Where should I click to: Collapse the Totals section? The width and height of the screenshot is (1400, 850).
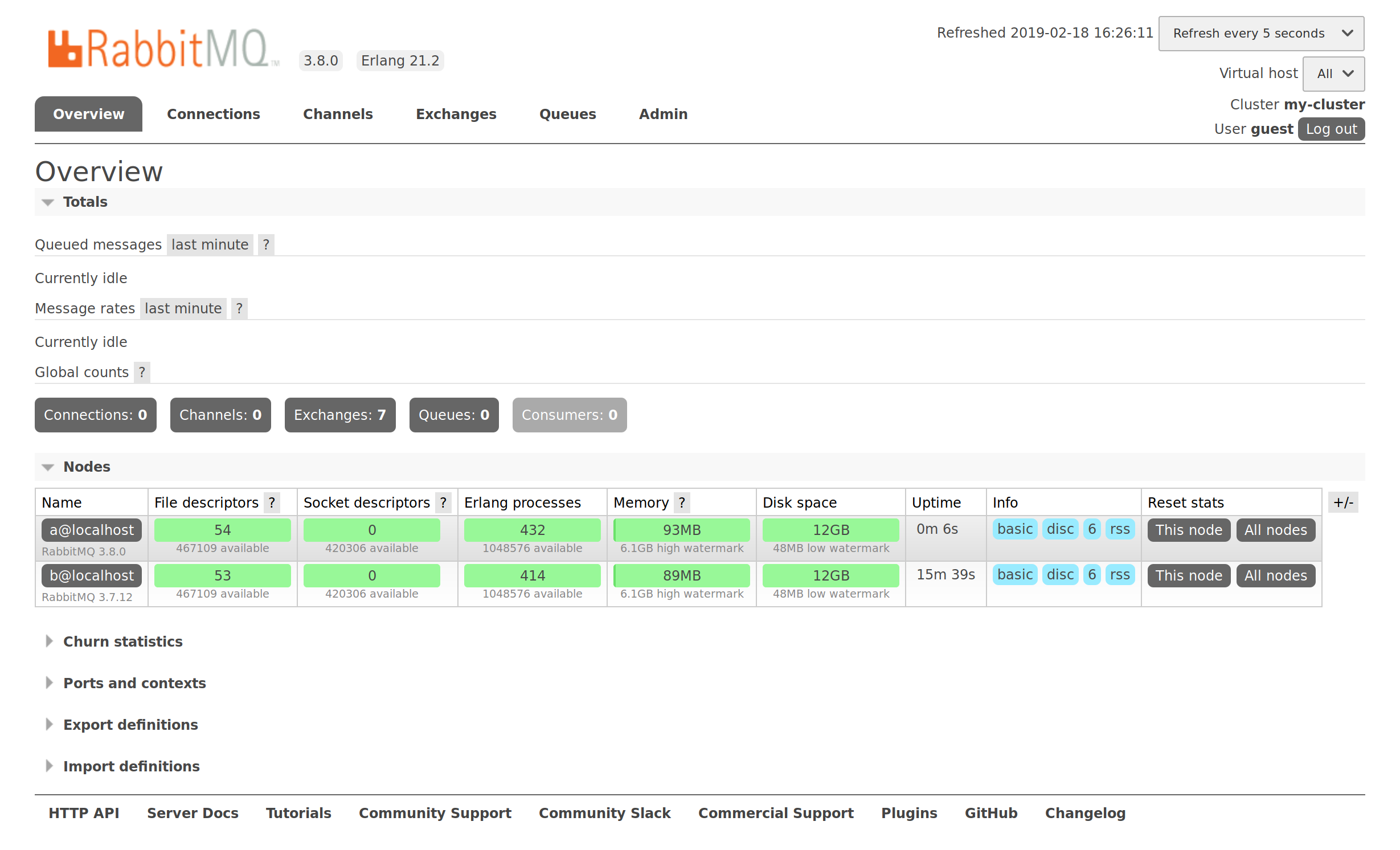(84, 202)
